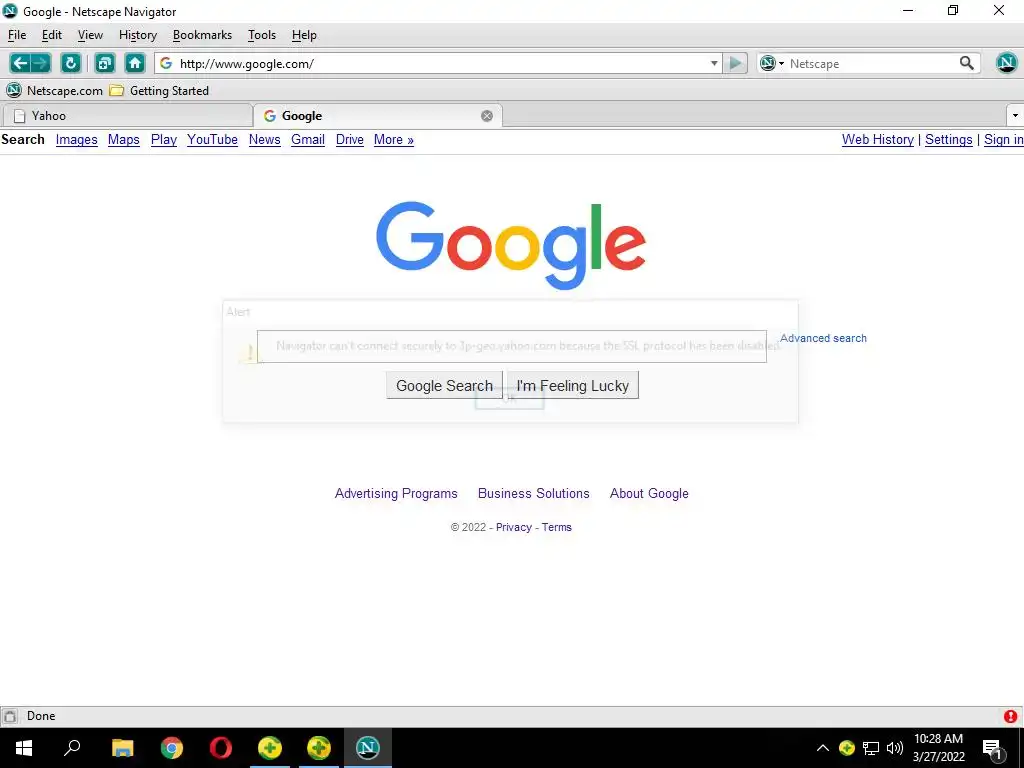Open the Advanced search link
The height and width of the screenshot is (768, 1024).
[824, 338]
